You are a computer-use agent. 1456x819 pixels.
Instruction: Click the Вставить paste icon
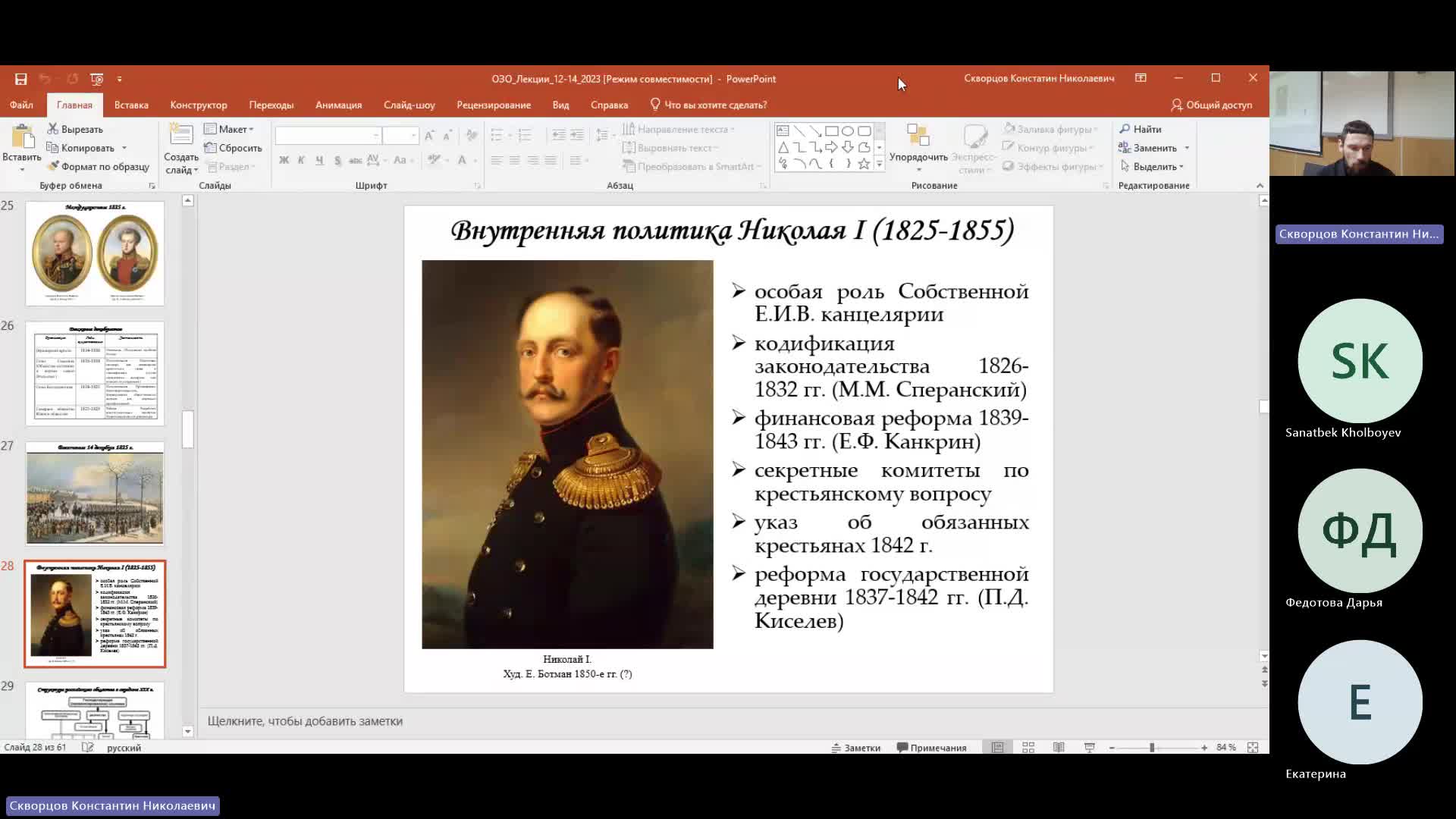click(x=22, y=137)
